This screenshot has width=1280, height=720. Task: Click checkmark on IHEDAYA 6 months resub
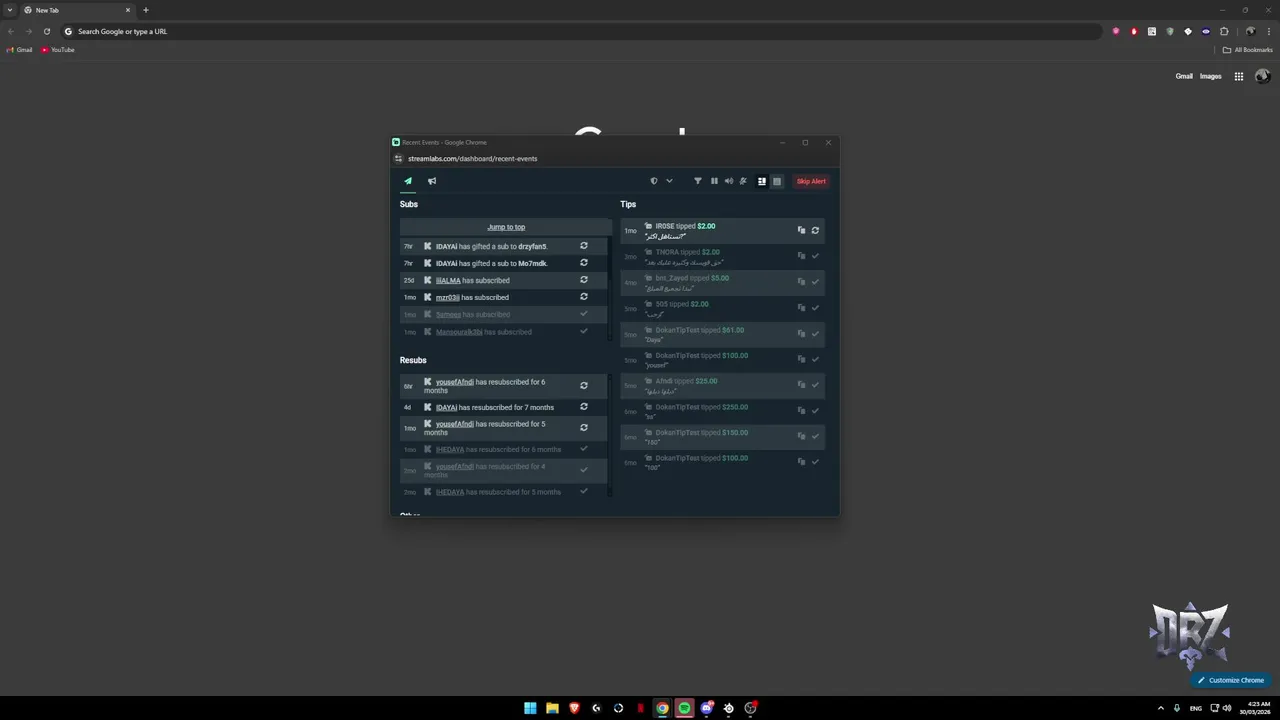[x=584, y=449]
